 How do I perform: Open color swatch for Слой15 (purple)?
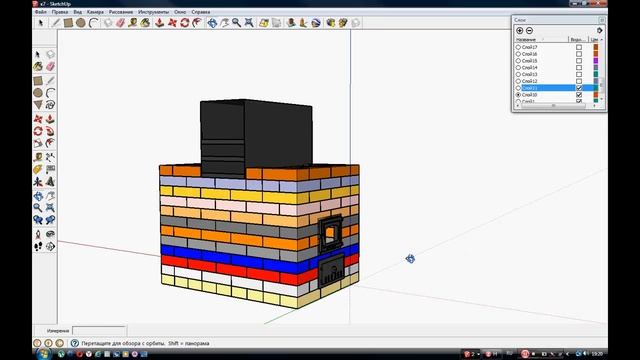pos(596,61)
